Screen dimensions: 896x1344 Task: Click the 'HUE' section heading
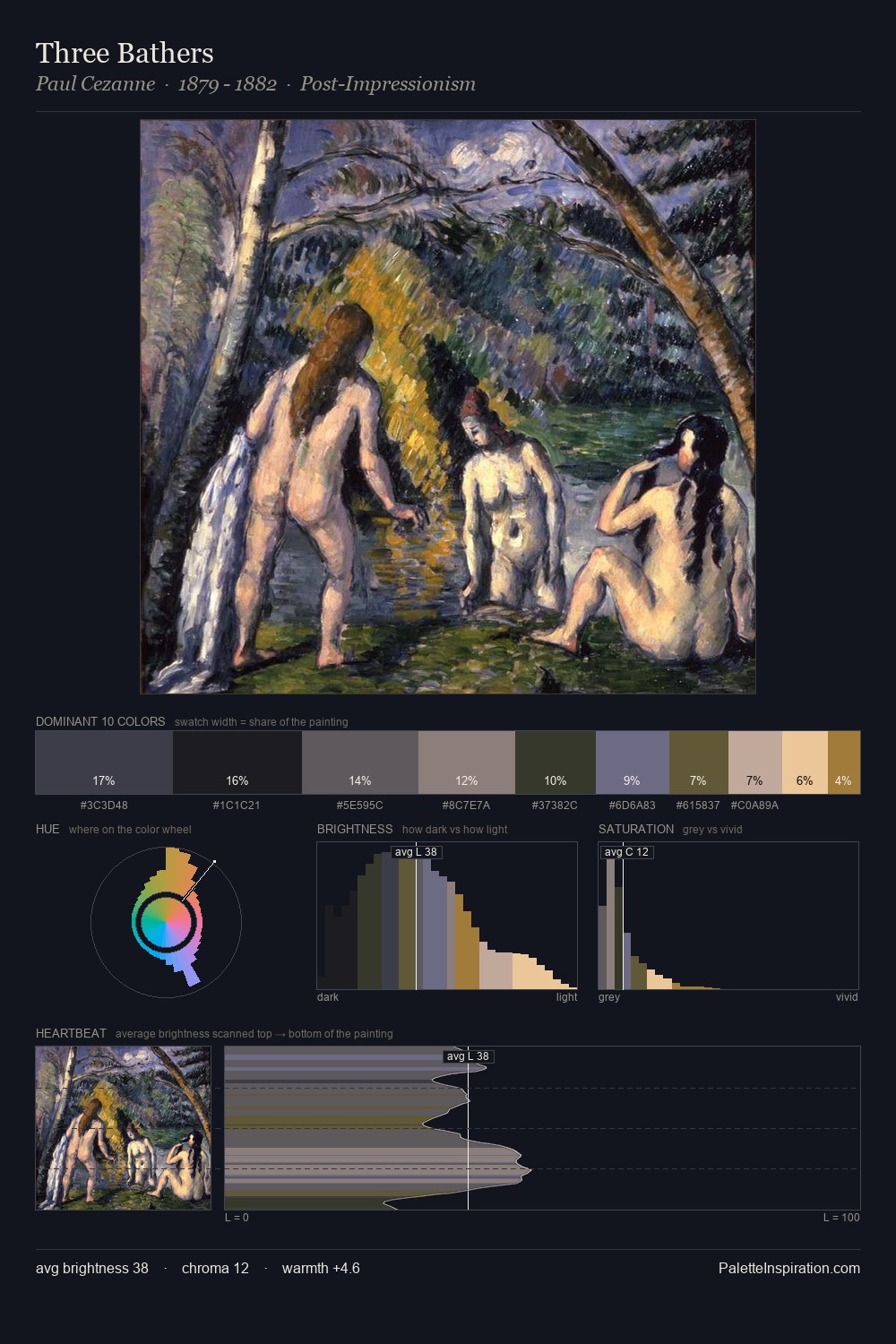point(47,829)
